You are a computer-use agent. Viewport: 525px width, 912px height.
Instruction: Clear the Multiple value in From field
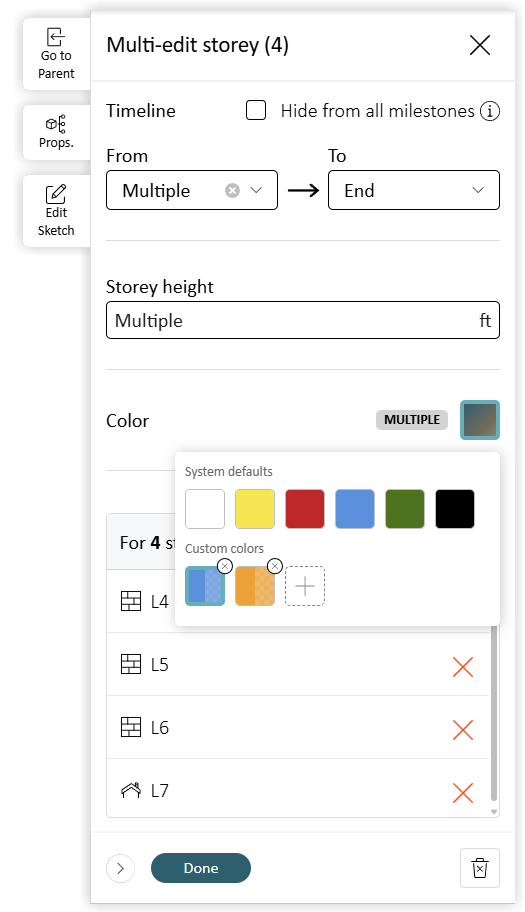tap(232, 191)
